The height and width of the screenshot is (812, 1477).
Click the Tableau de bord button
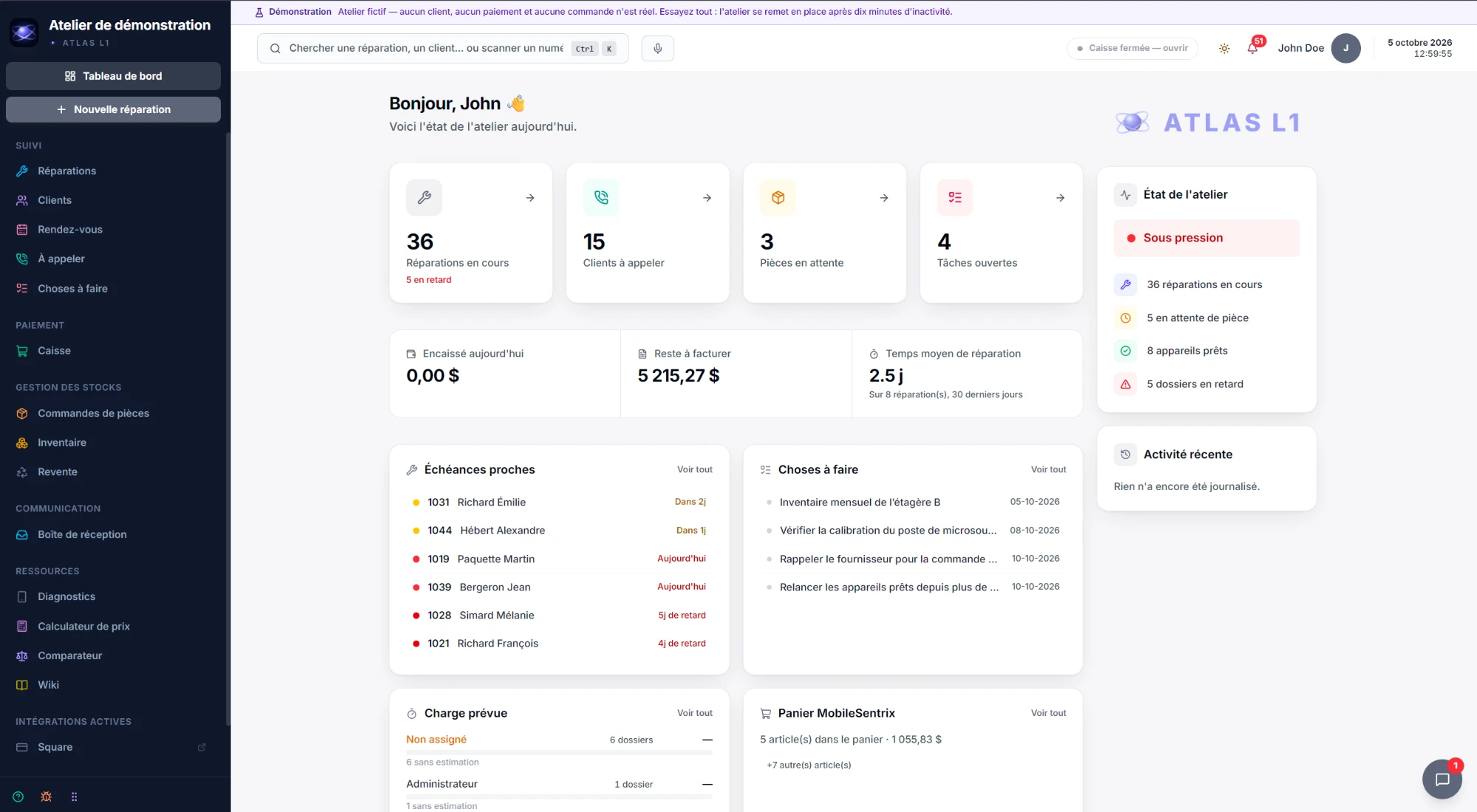pos(113,76)
